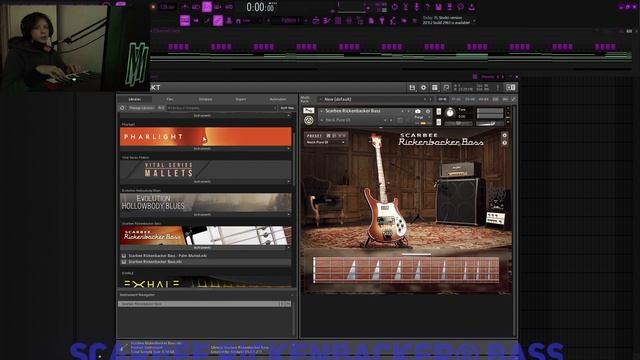
Task: Click the round instrument icon below the wrench
Action: [309, 120]
